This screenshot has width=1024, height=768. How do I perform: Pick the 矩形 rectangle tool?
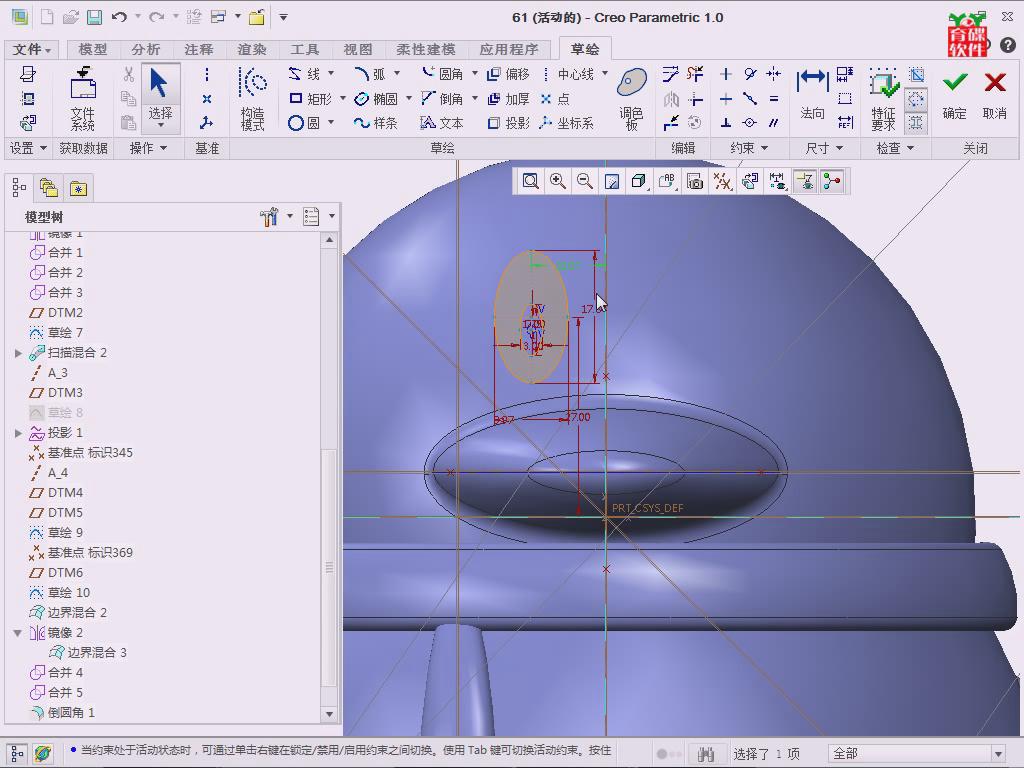tap(310, 99)
